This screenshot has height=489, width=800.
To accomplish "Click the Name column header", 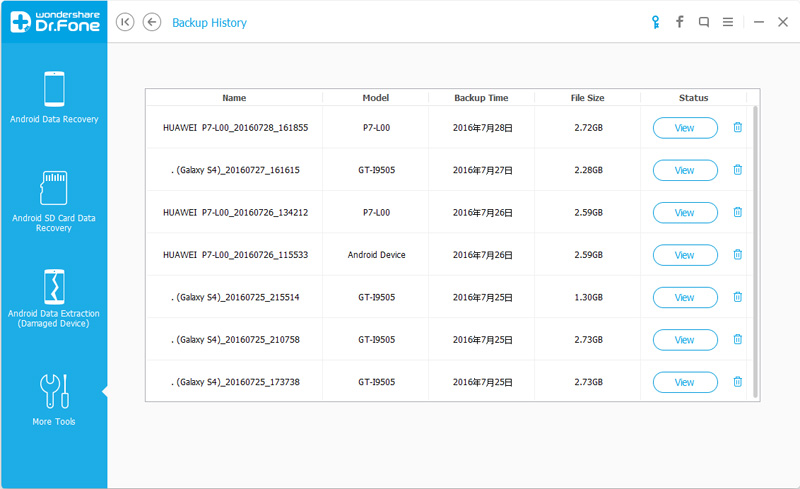I will [x=234, y=97].
